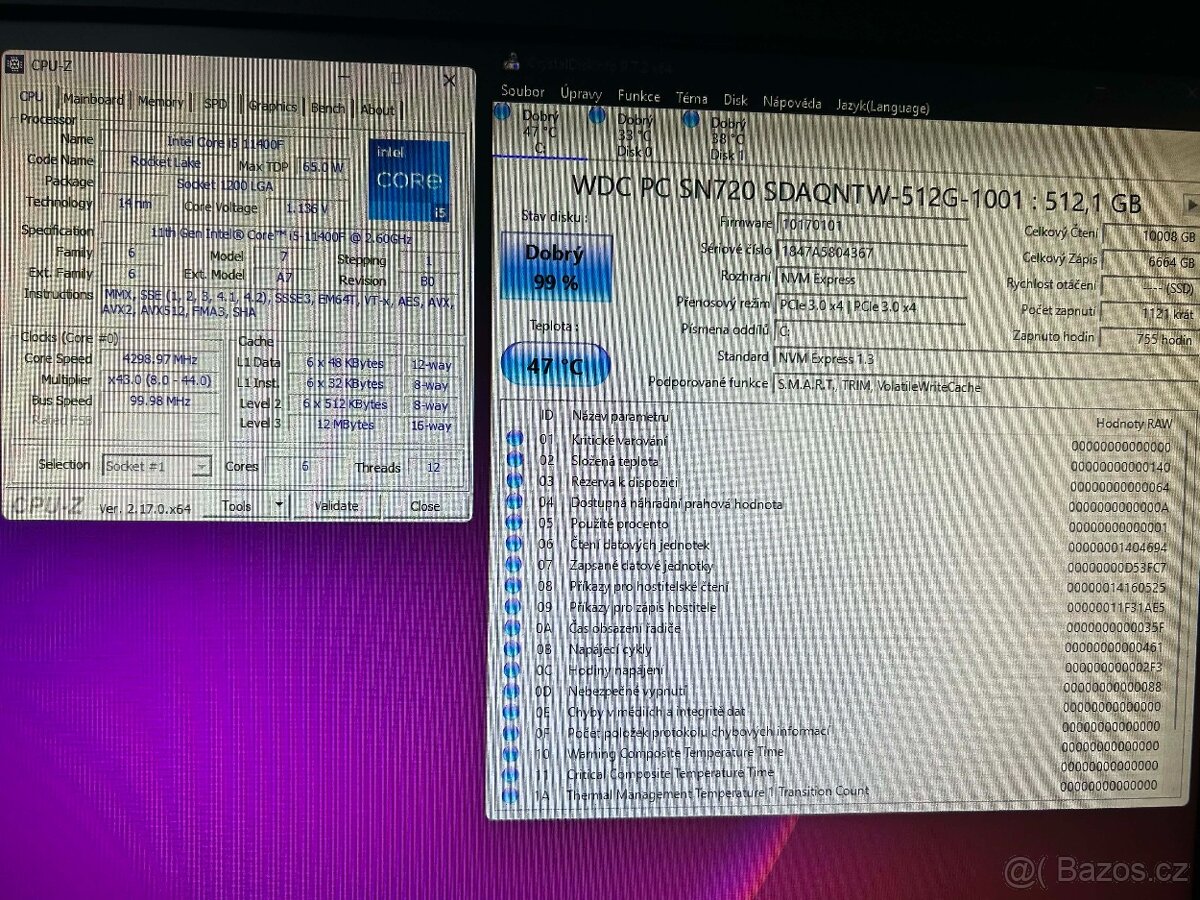Image resolution: width=1200 pixels, height=900 pixels.
Task: Click the blue dot beside Kritické varování
Action: coord(517,439)
